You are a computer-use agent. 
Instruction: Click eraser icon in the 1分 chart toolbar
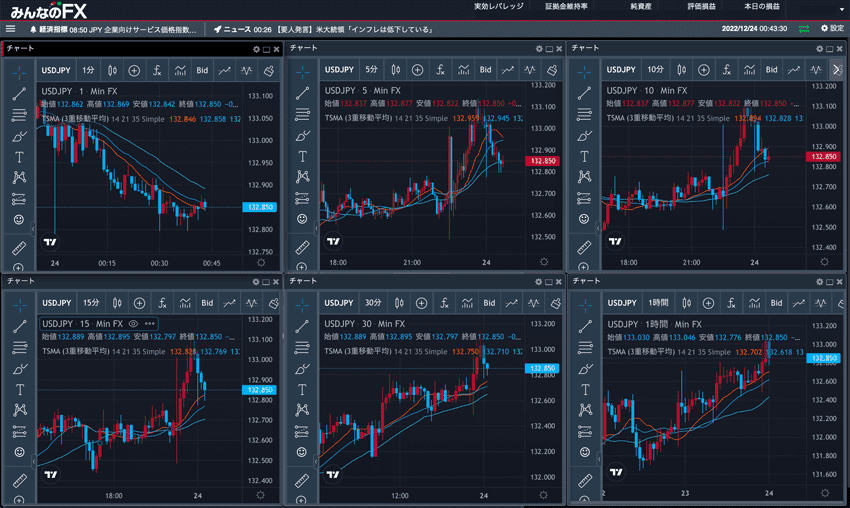[x=268, y=70]
